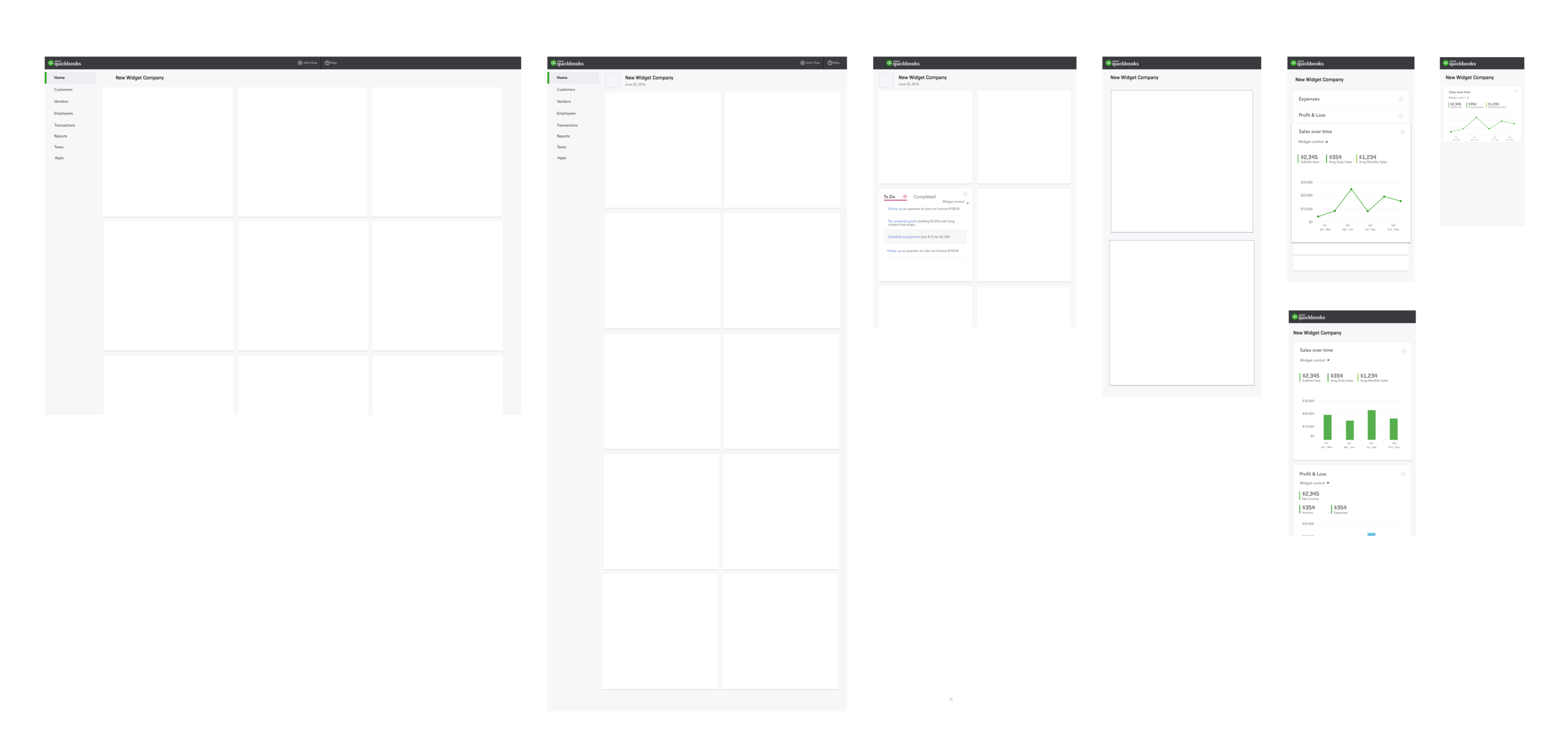Click the Pay outstanding bills link
The image size is (1568, 746).
(x=902, y=221)
